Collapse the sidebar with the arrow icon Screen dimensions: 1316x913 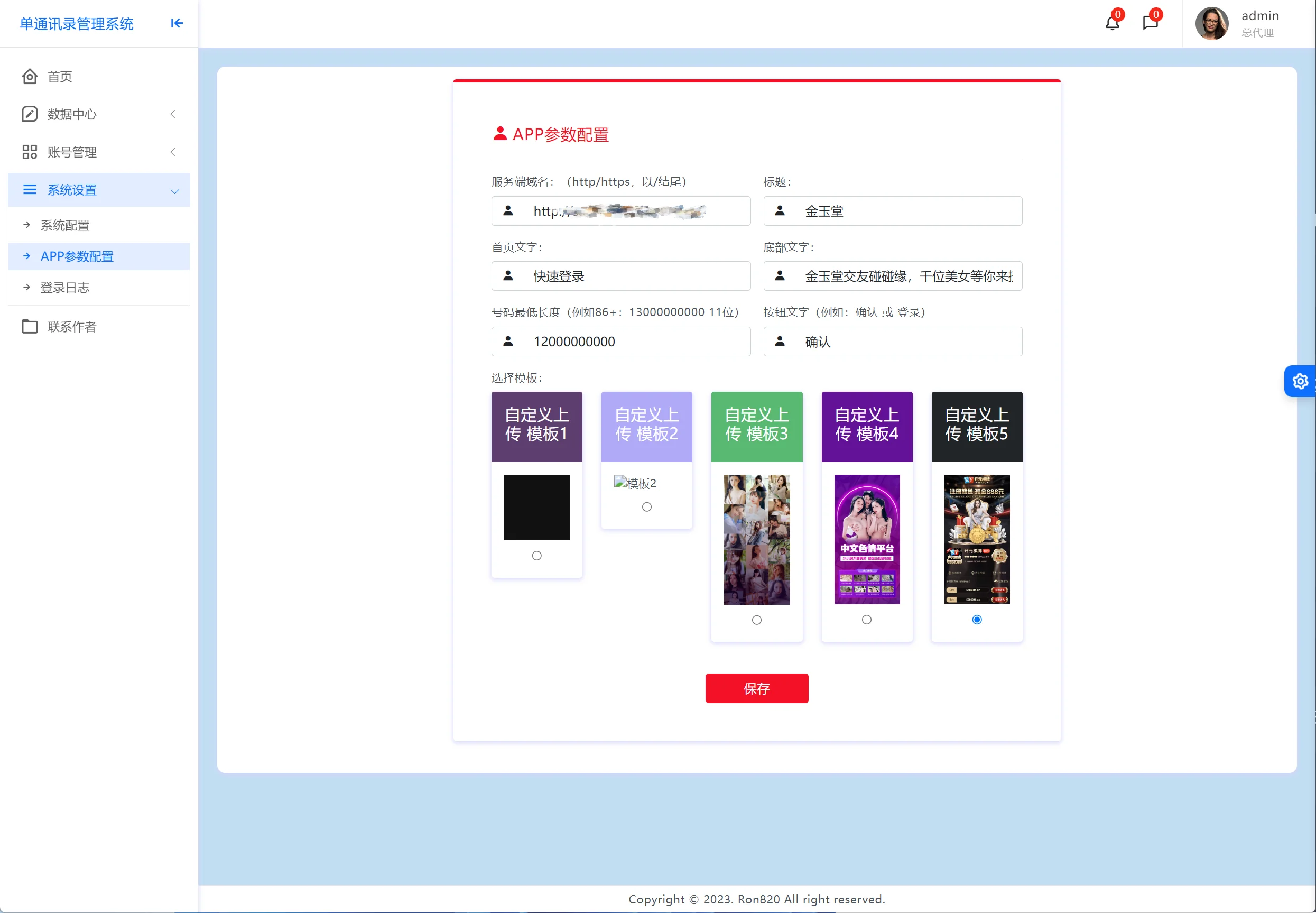[x=177, y=23]
